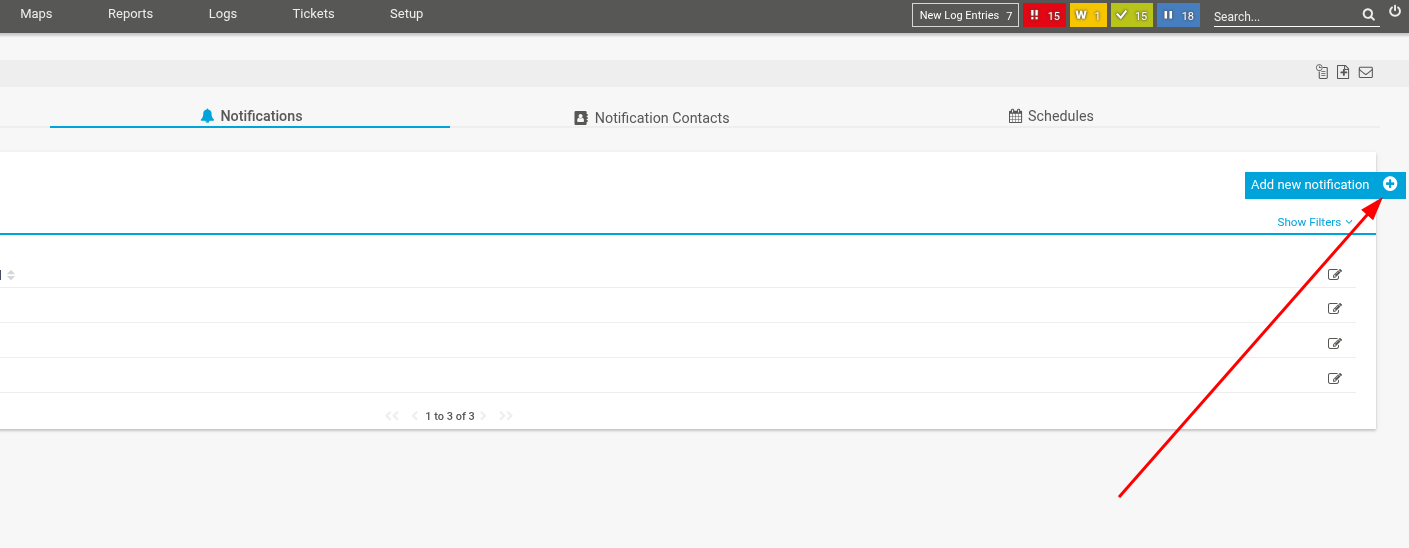Click the red error alerts badge showing 15
1409x548 pixels.
coord(1045,15)
